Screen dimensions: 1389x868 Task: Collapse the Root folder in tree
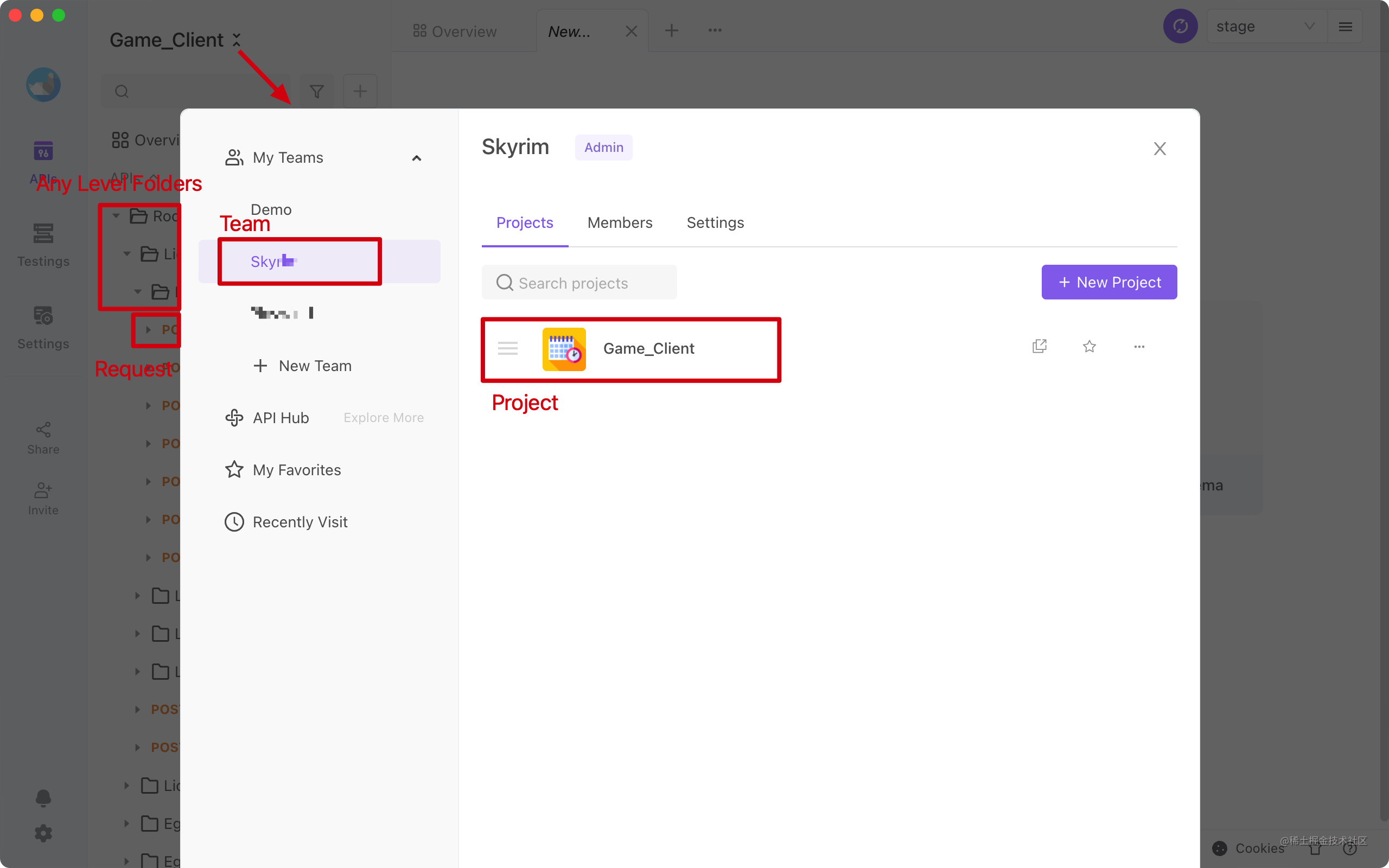click(117, 216)
